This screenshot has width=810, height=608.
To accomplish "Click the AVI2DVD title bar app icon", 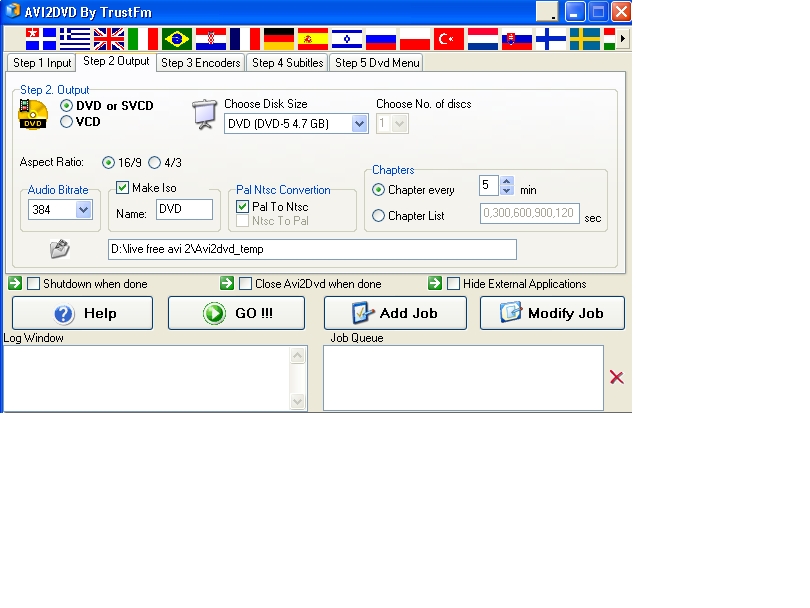I will (12, 11).
